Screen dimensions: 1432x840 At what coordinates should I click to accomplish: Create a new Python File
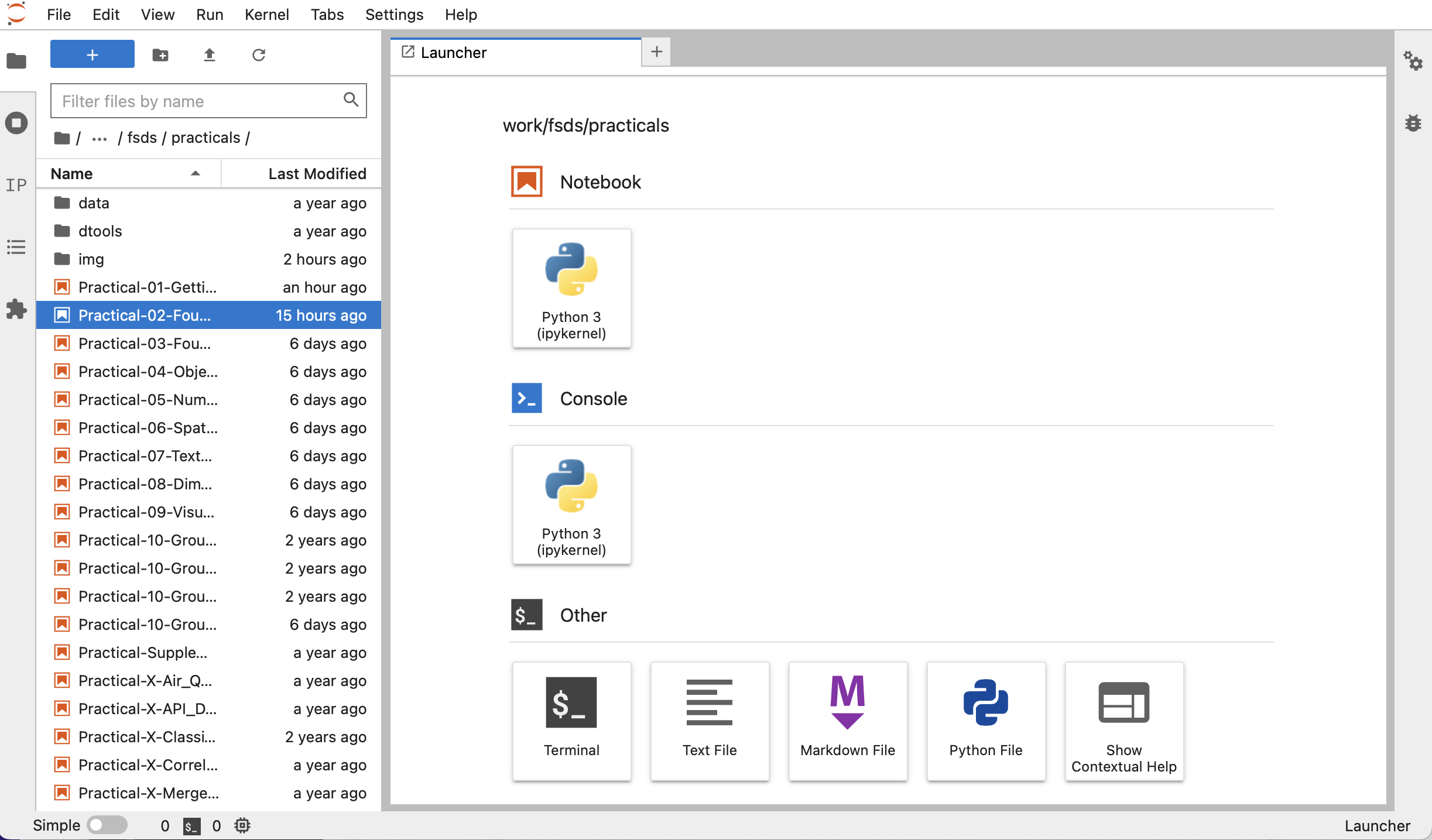(x=986, y=721)
